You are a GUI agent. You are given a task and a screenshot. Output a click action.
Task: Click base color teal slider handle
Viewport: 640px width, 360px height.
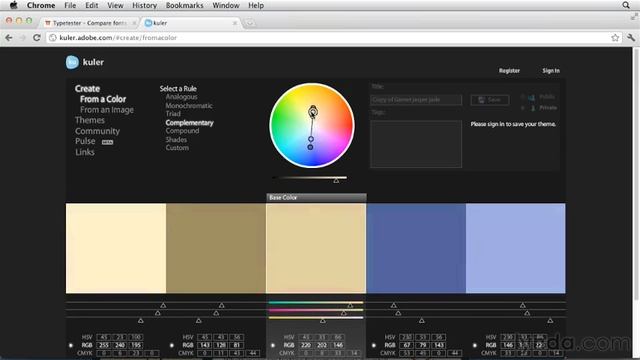[x=350, y=305]
